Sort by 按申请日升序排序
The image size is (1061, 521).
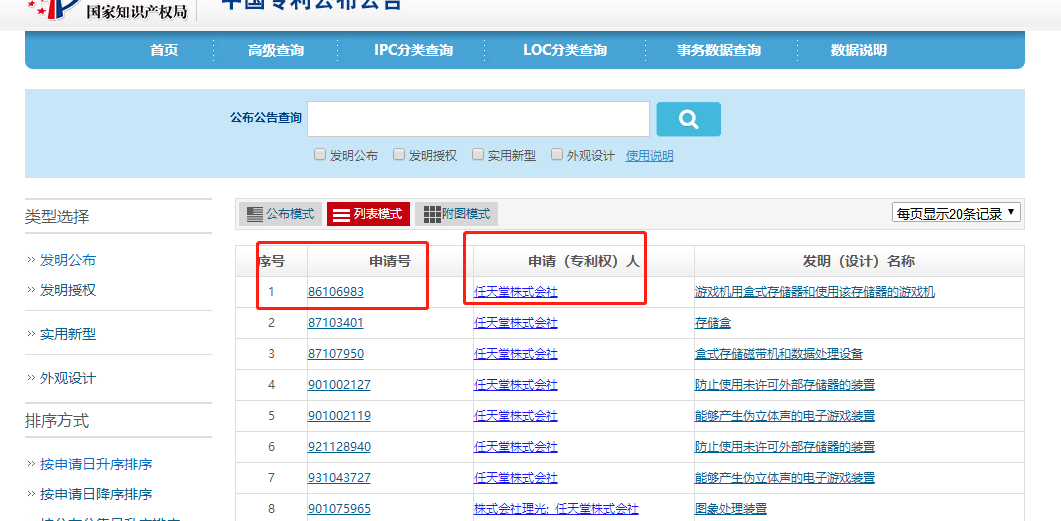96,464
